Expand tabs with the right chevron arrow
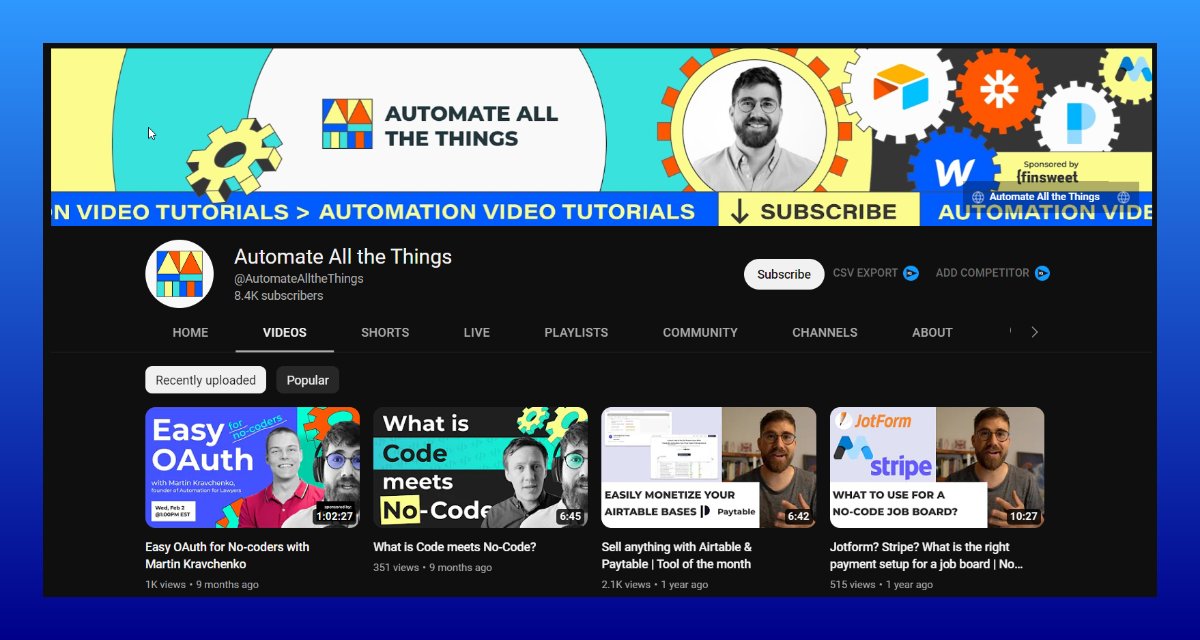This screenshot has height=640, width=1200. pos(1034,332)
